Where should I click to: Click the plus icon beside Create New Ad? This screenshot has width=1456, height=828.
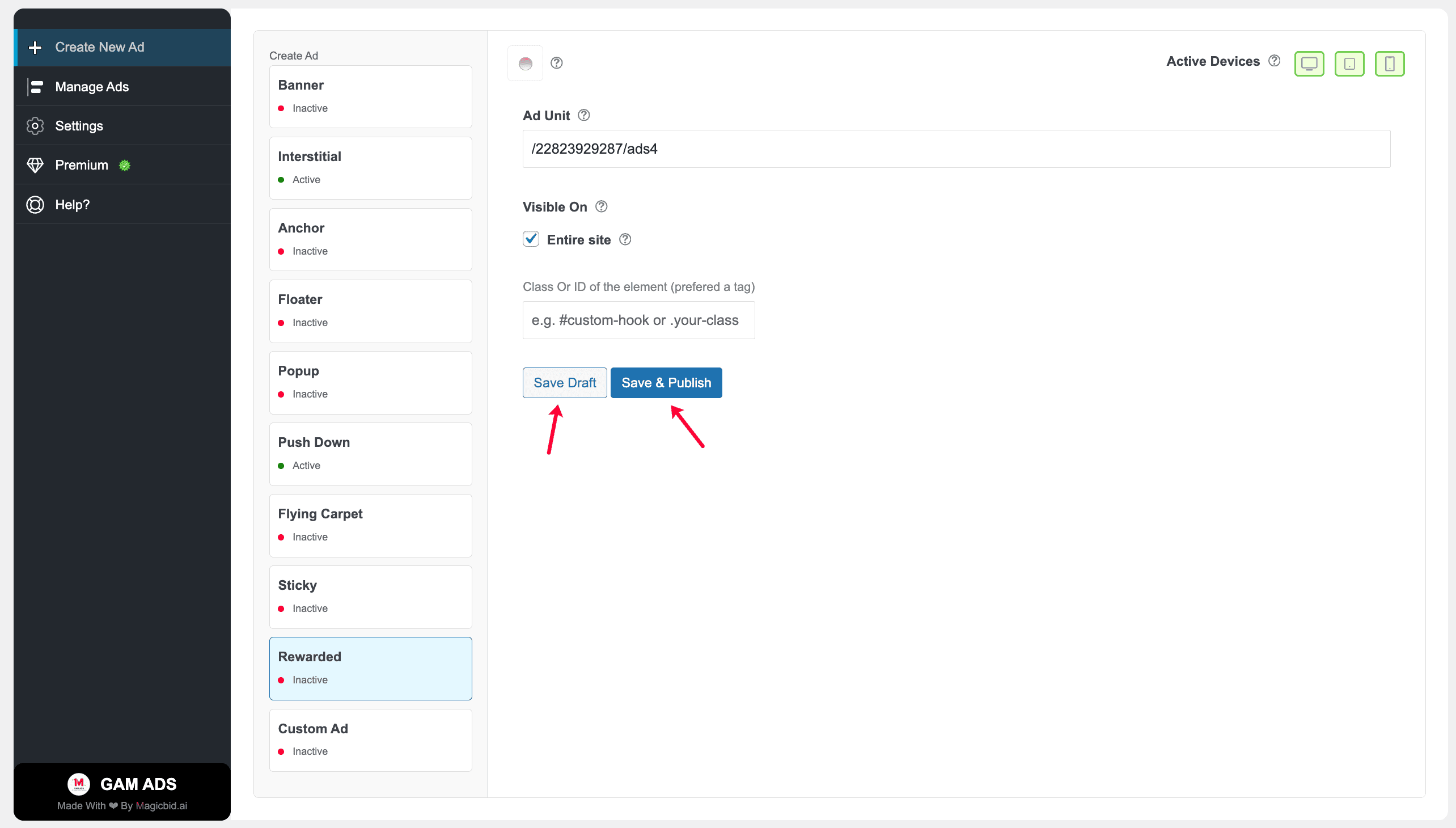(35, 47)
